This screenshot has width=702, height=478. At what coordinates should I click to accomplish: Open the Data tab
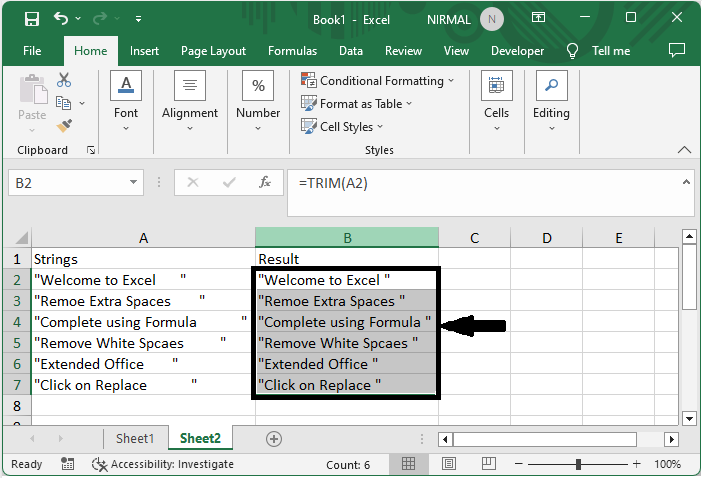point(351,51)
